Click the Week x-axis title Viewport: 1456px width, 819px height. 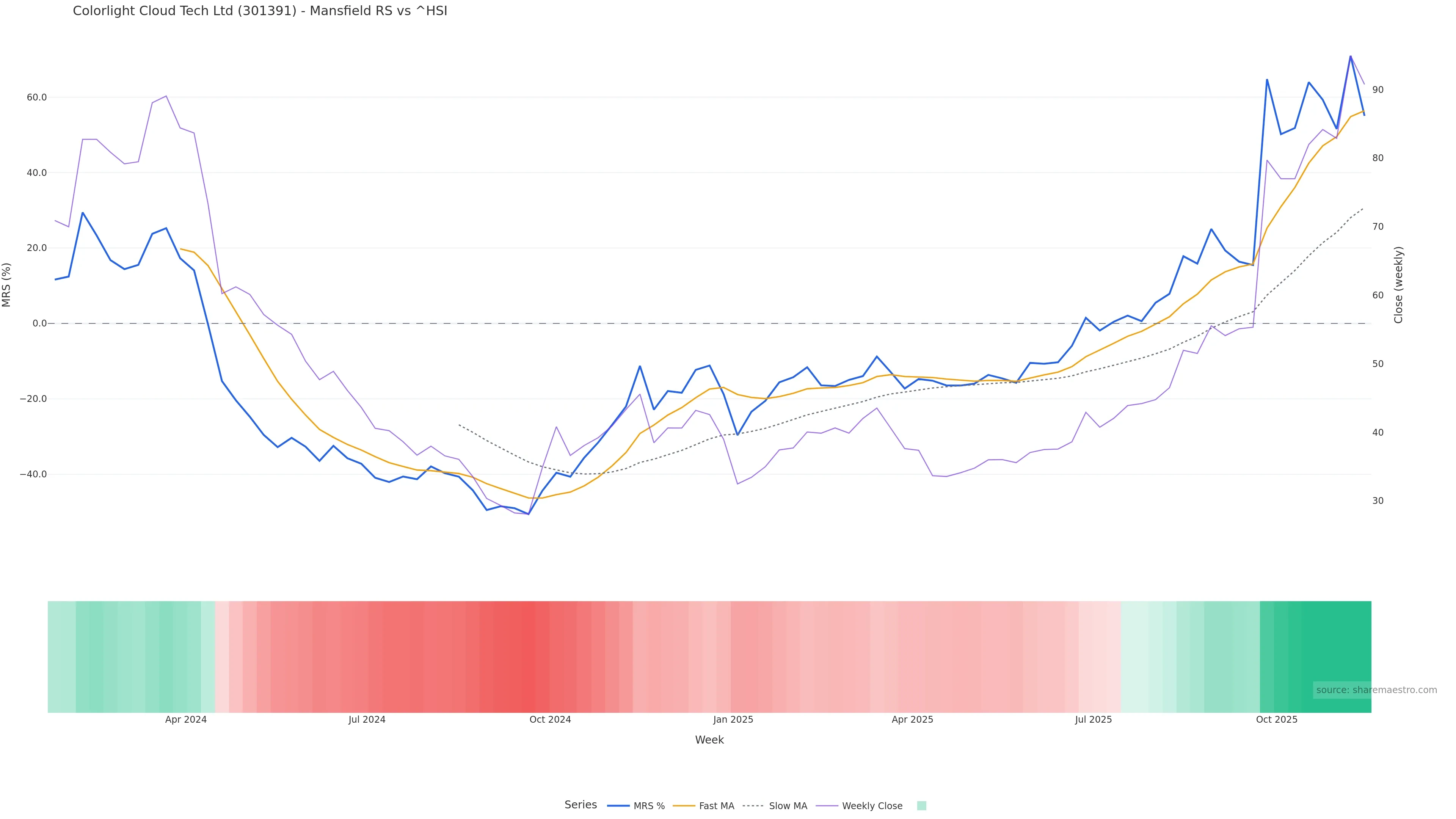click(709, 740)
